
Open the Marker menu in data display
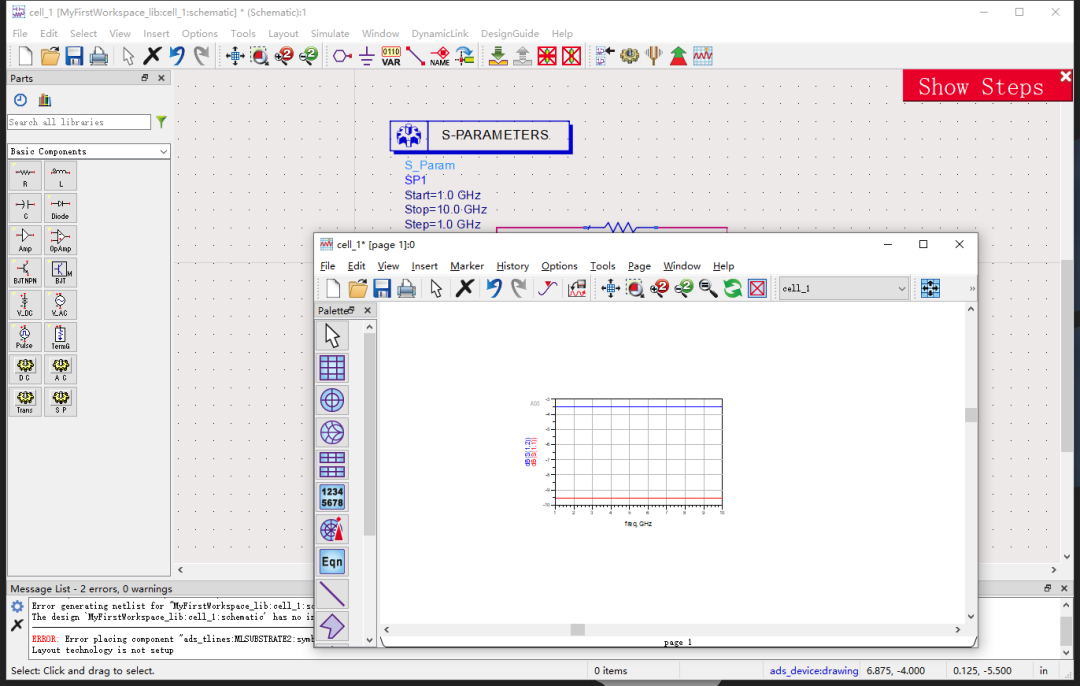[x=466, y=266]
